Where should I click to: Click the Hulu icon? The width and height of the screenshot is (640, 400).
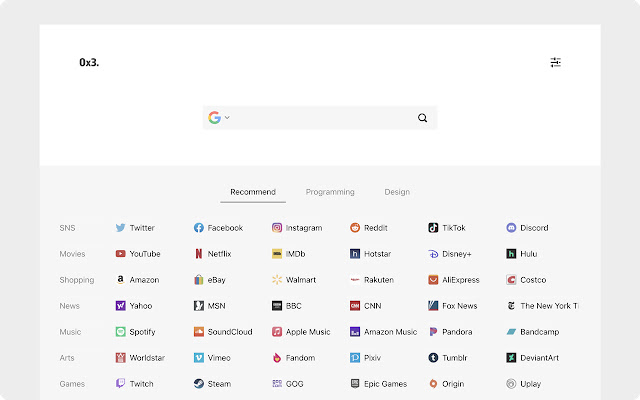511,254
